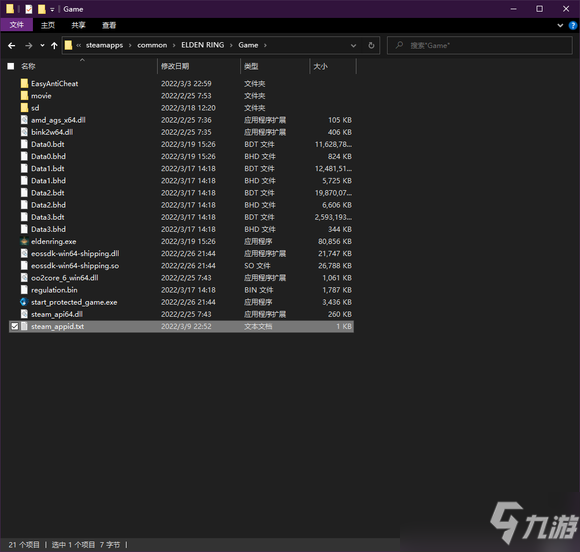
Task: Open the 主页 ribbon tab
Action: pyautogui.click(x=48, y=25)
